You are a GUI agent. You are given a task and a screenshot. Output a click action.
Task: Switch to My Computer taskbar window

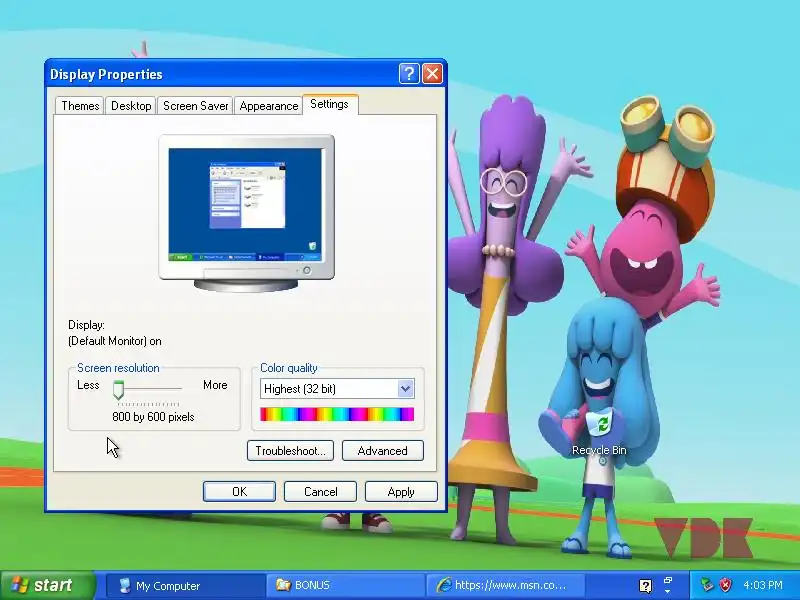pos(185,585)
